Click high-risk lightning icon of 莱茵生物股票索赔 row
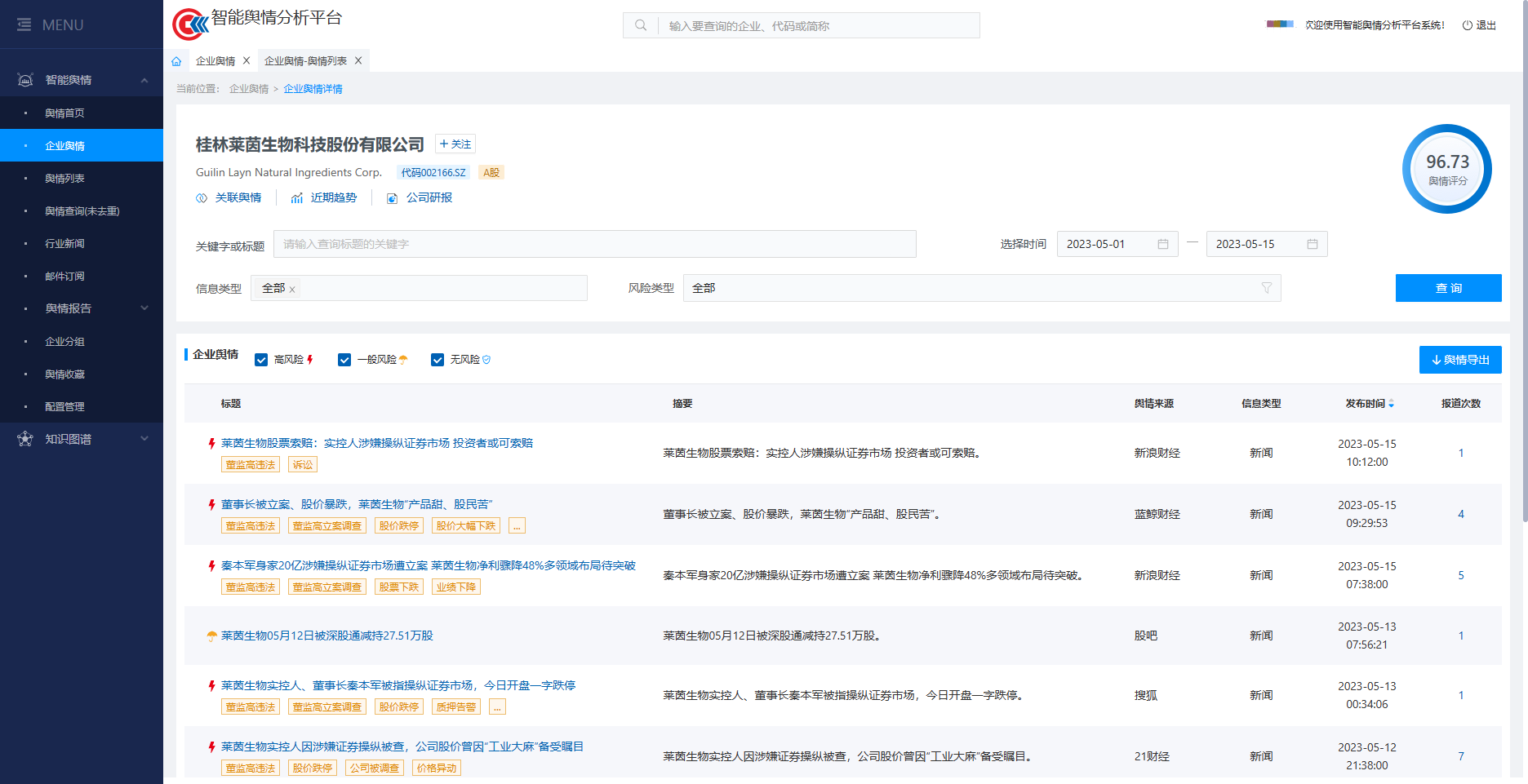This screenshot has height=784, width=1528. click(211, 443)
